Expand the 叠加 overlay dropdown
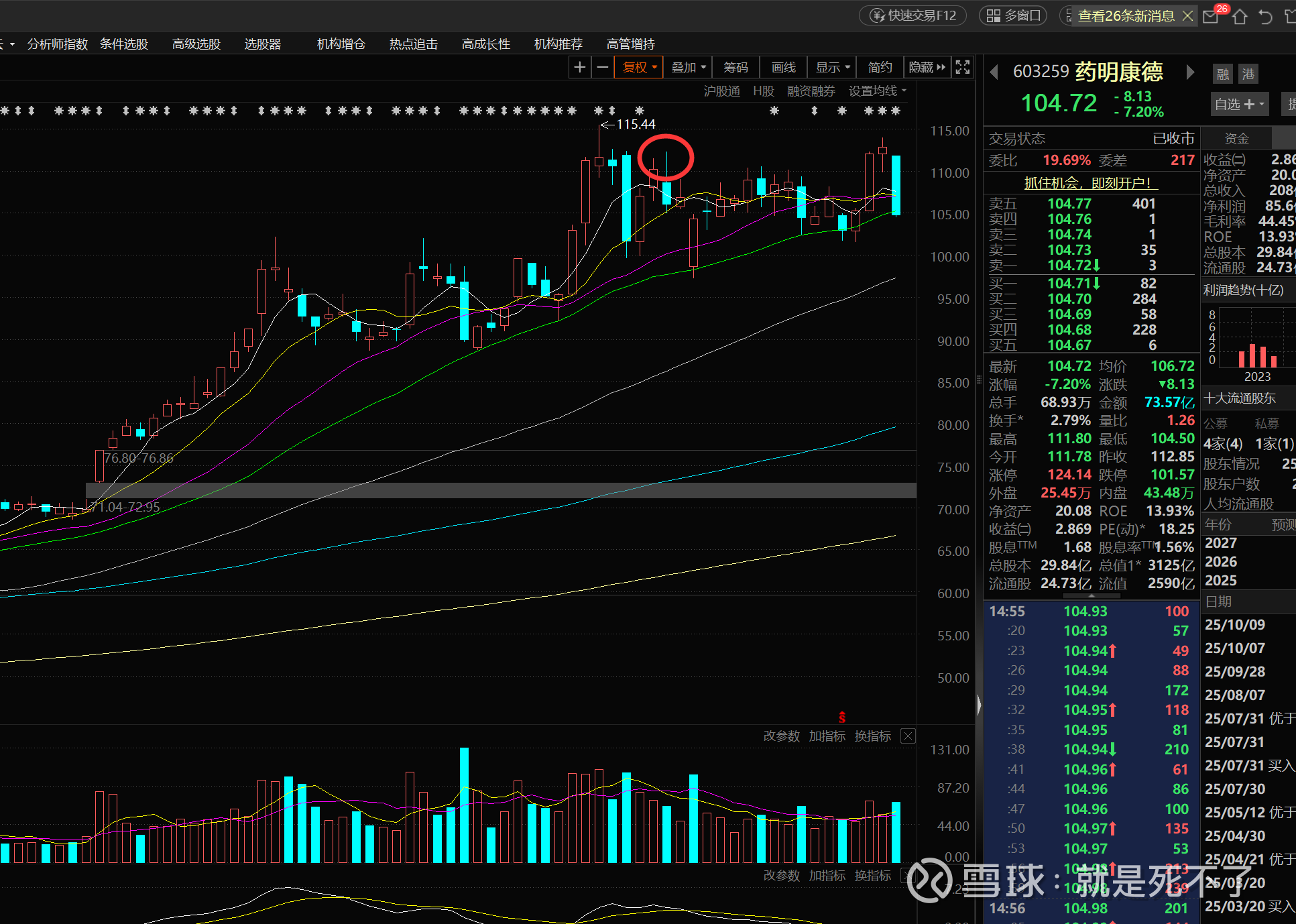Viewport: 1296px width, 924px height. click(x=689, y=67)
